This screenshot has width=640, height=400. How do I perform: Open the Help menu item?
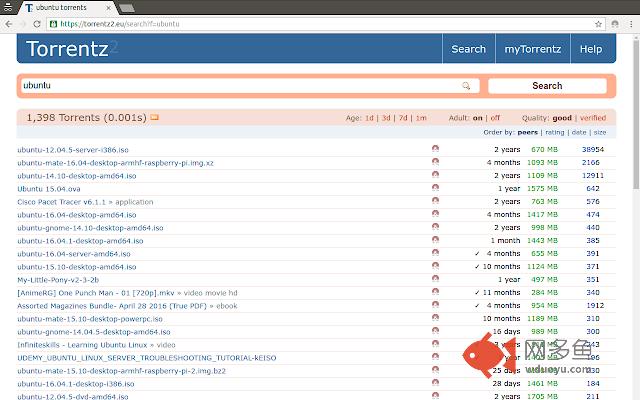coord(591,49)
